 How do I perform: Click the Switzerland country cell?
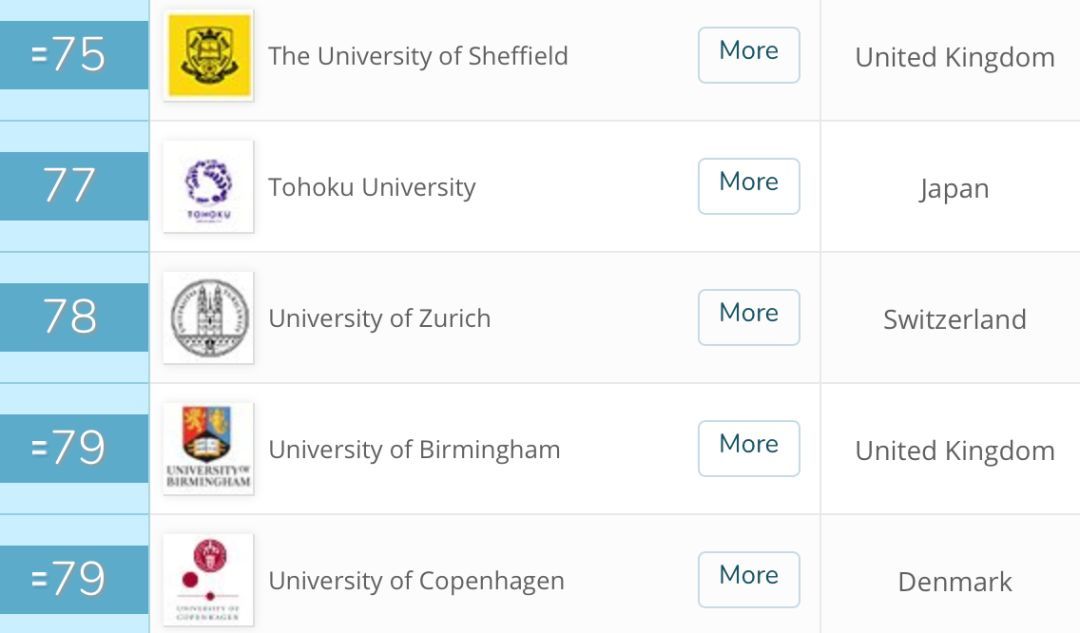point(955,320)
